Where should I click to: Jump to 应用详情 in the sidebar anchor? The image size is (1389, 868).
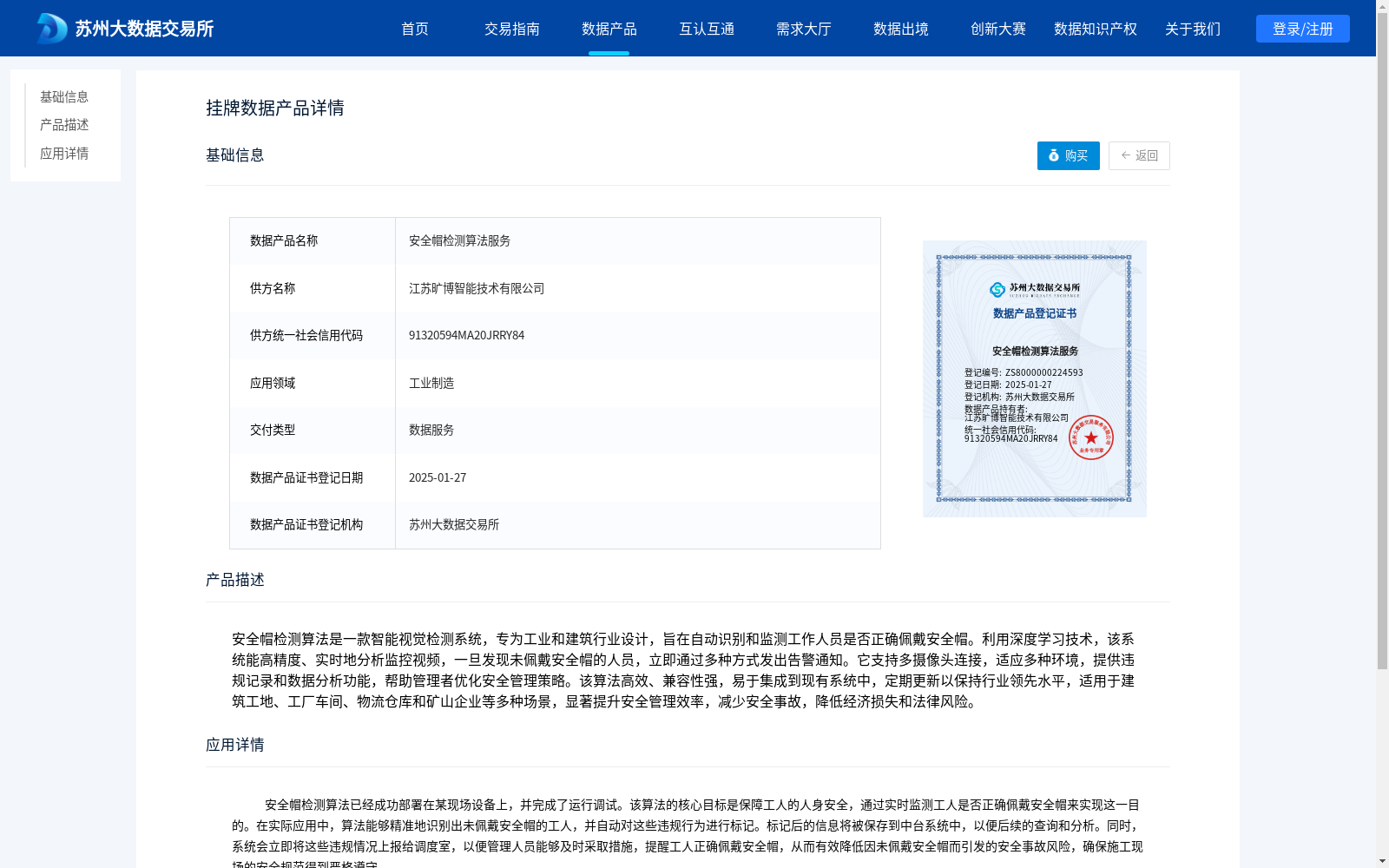pyautogui.click(x=64, y=154)
